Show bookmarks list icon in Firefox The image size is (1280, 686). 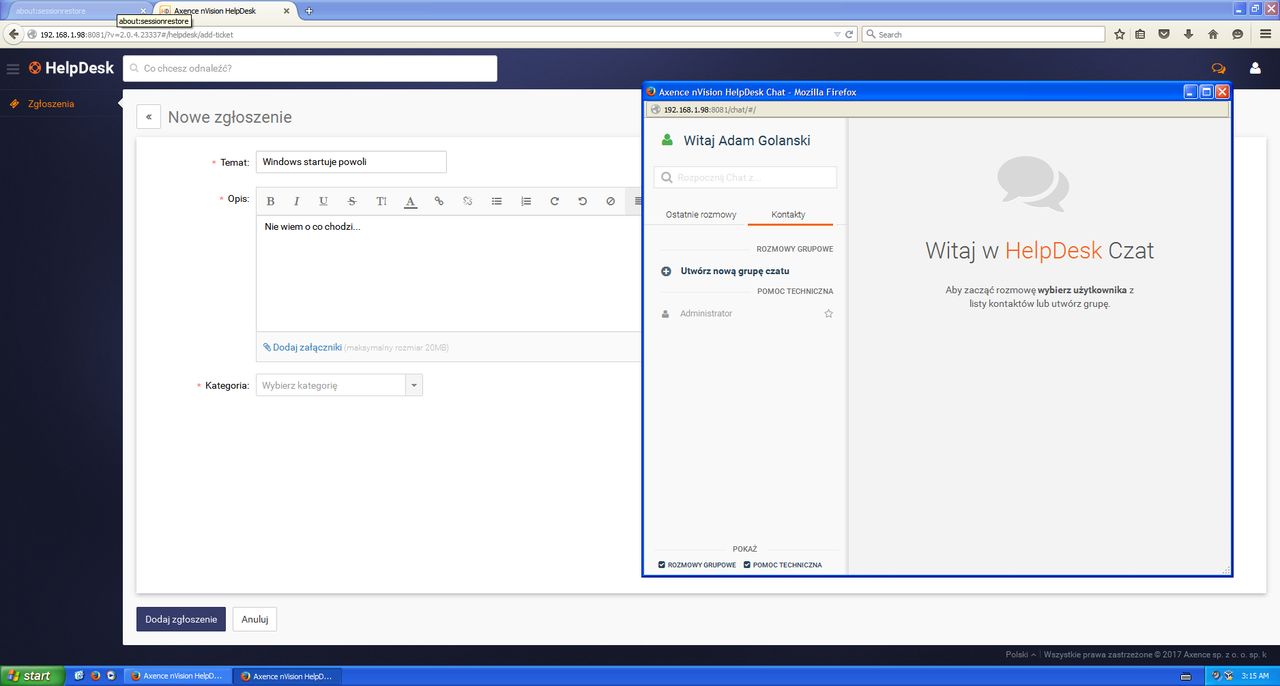pyautogui.click(x=1141, y=34)
